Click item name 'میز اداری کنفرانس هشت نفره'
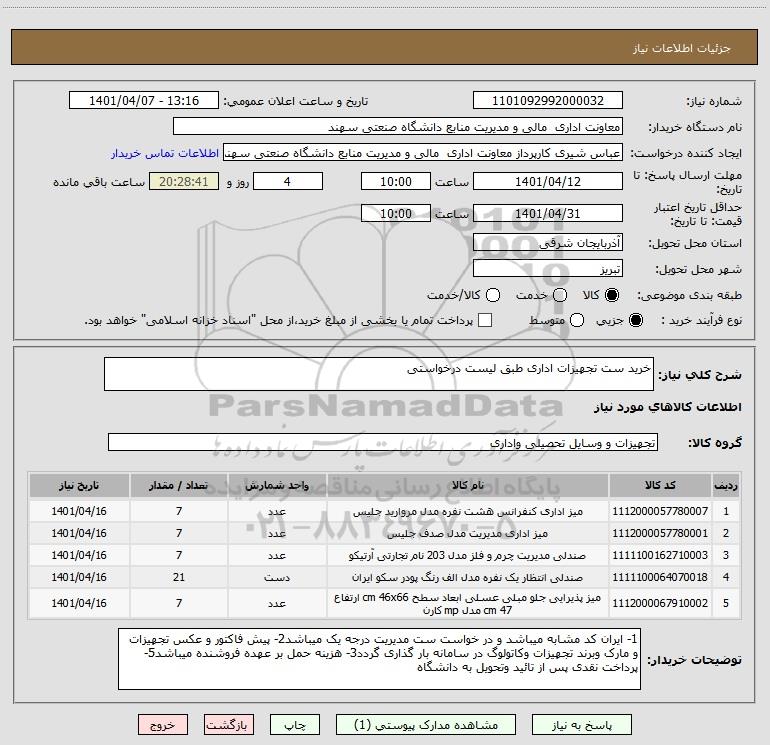 [468, 511]
